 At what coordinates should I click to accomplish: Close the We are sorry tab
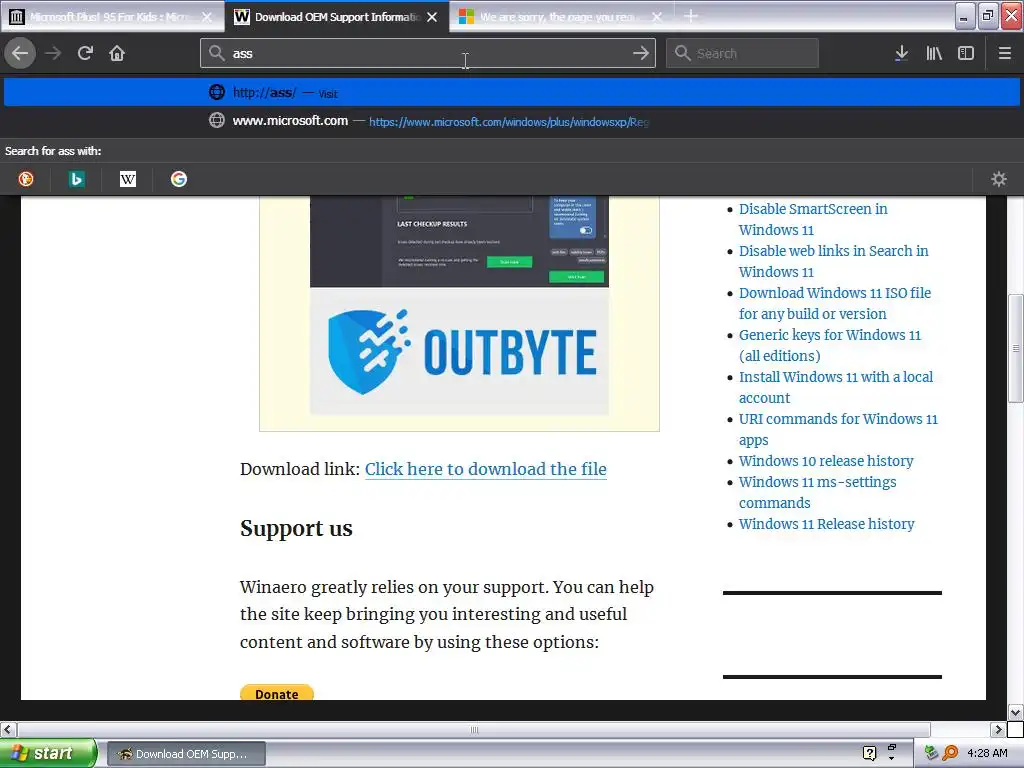pos(656,17)
